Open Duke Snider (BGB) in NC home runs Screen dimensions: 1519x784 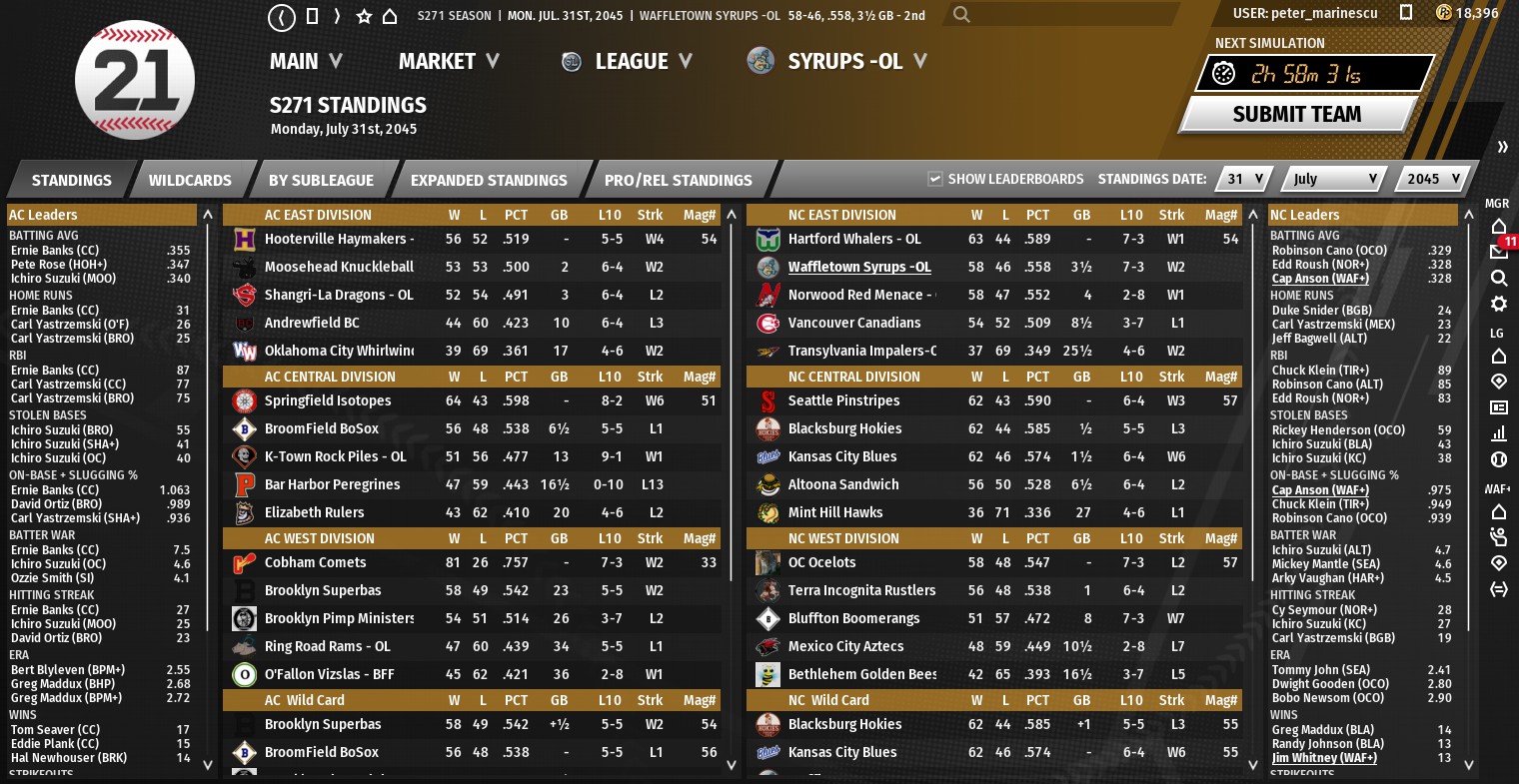1319,311
